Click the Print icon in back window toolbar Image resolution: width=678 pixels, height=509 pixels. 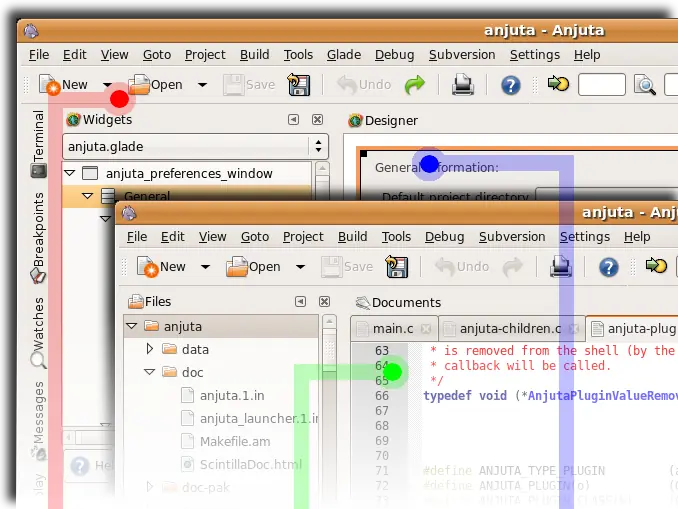coord(463,84)
